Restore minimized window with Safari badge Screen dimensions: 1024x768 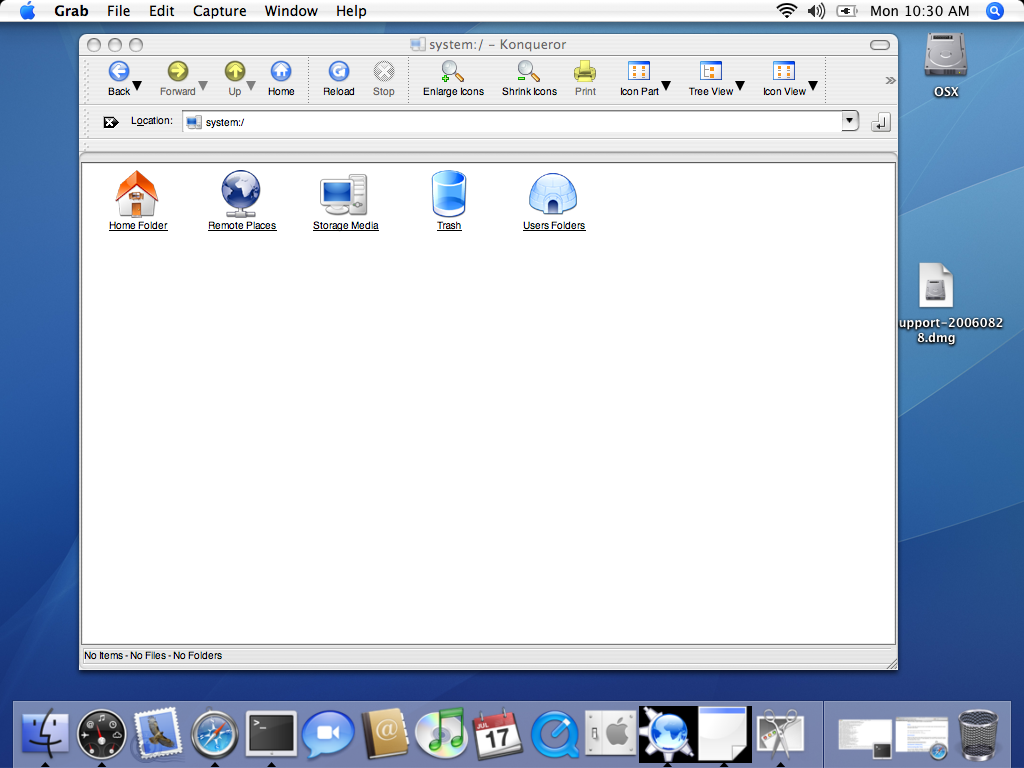tap(921, 737)
